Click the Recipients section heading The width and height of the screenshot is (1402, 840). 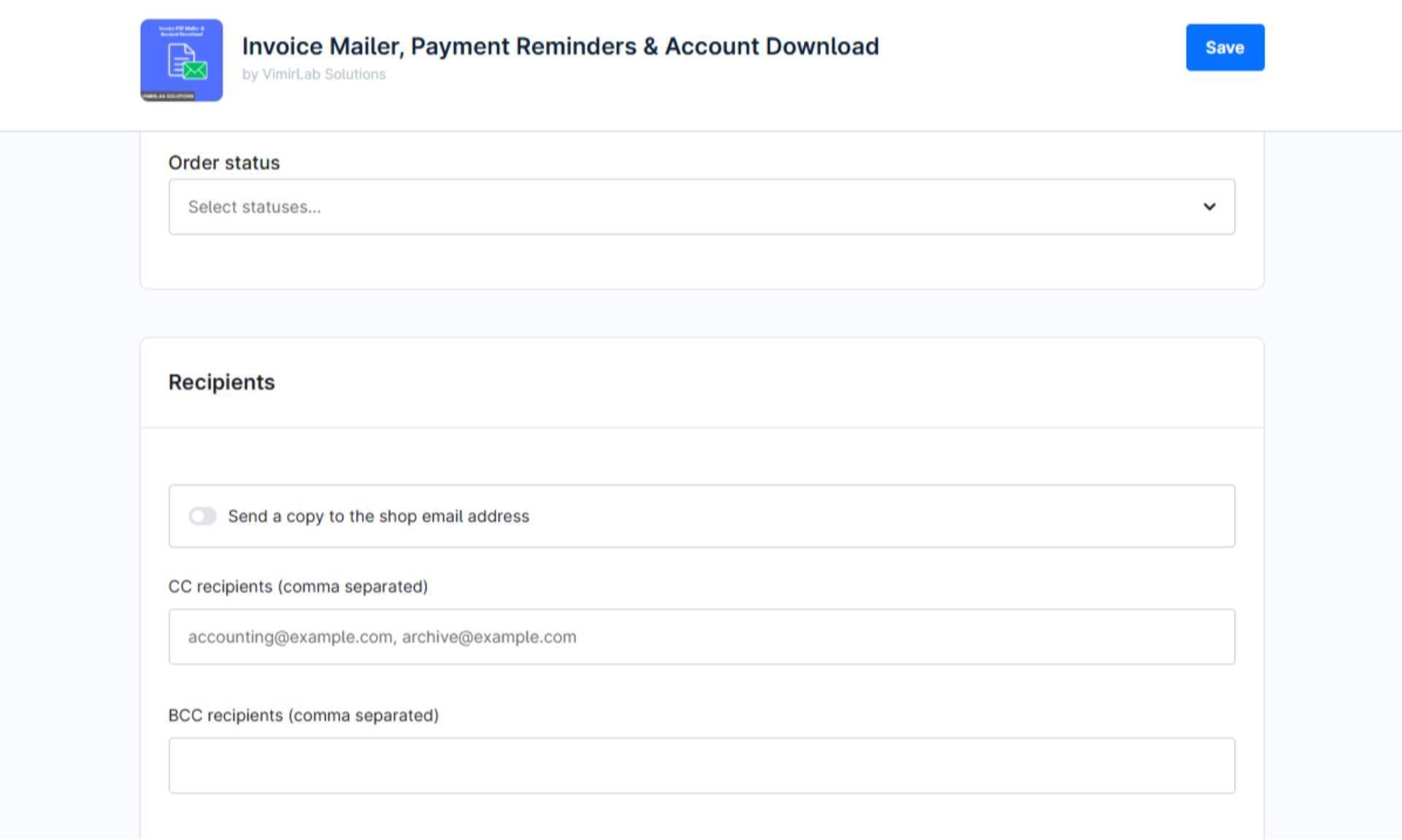pyautogui.click(x=222, y=382)
